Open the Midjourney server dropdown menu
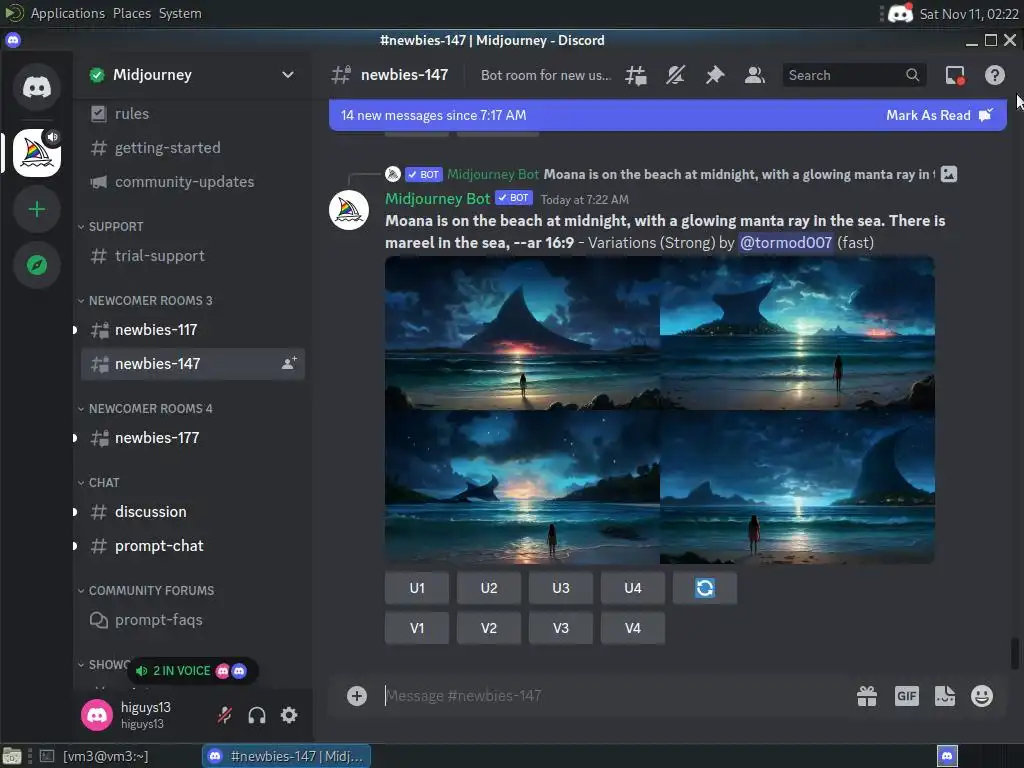The image size is (1024, 768). (x=287, y=74)
